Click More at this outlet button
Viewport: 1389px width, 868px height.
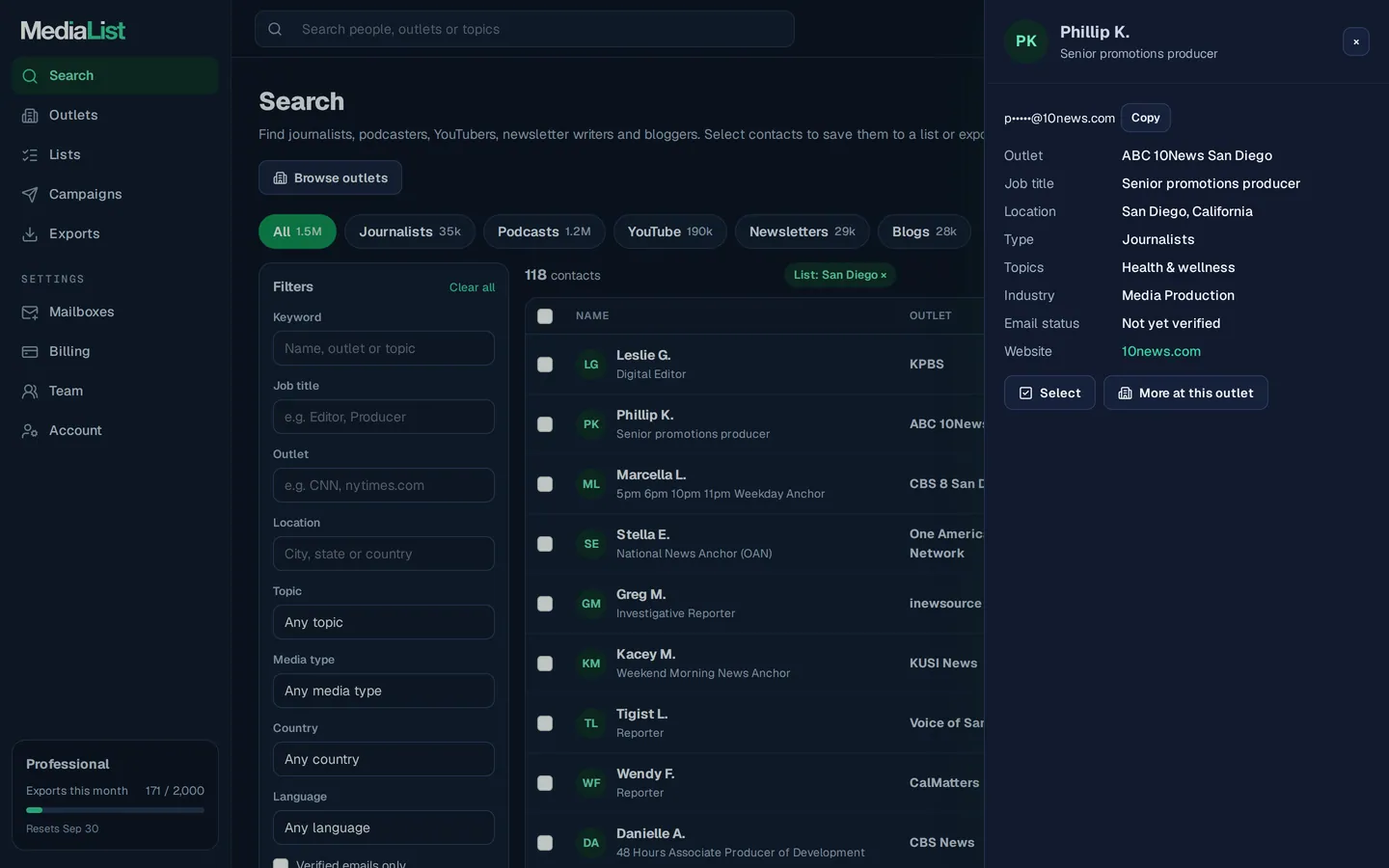(x=1185, y=393)
